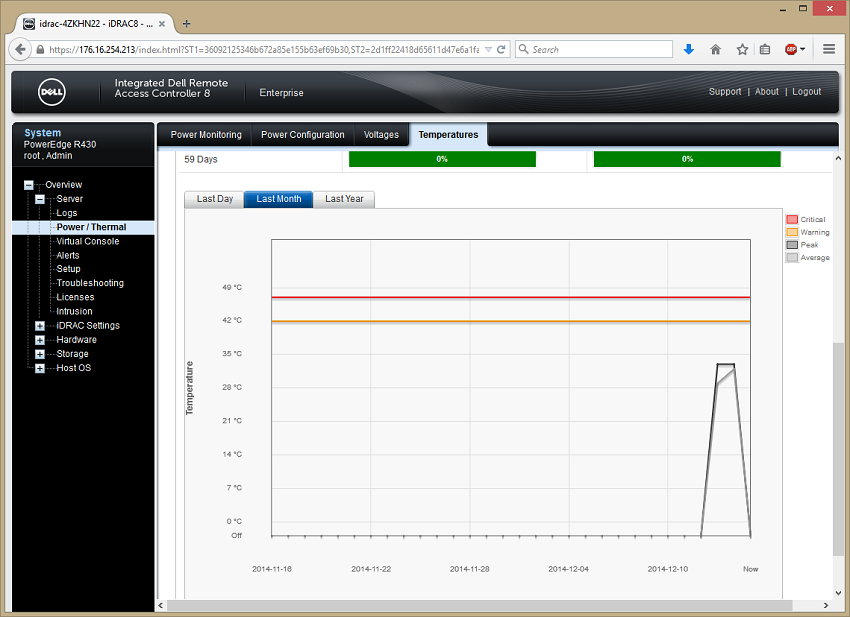
Task: Open the Firefox hamburger menu
Action: pos(829,49)
